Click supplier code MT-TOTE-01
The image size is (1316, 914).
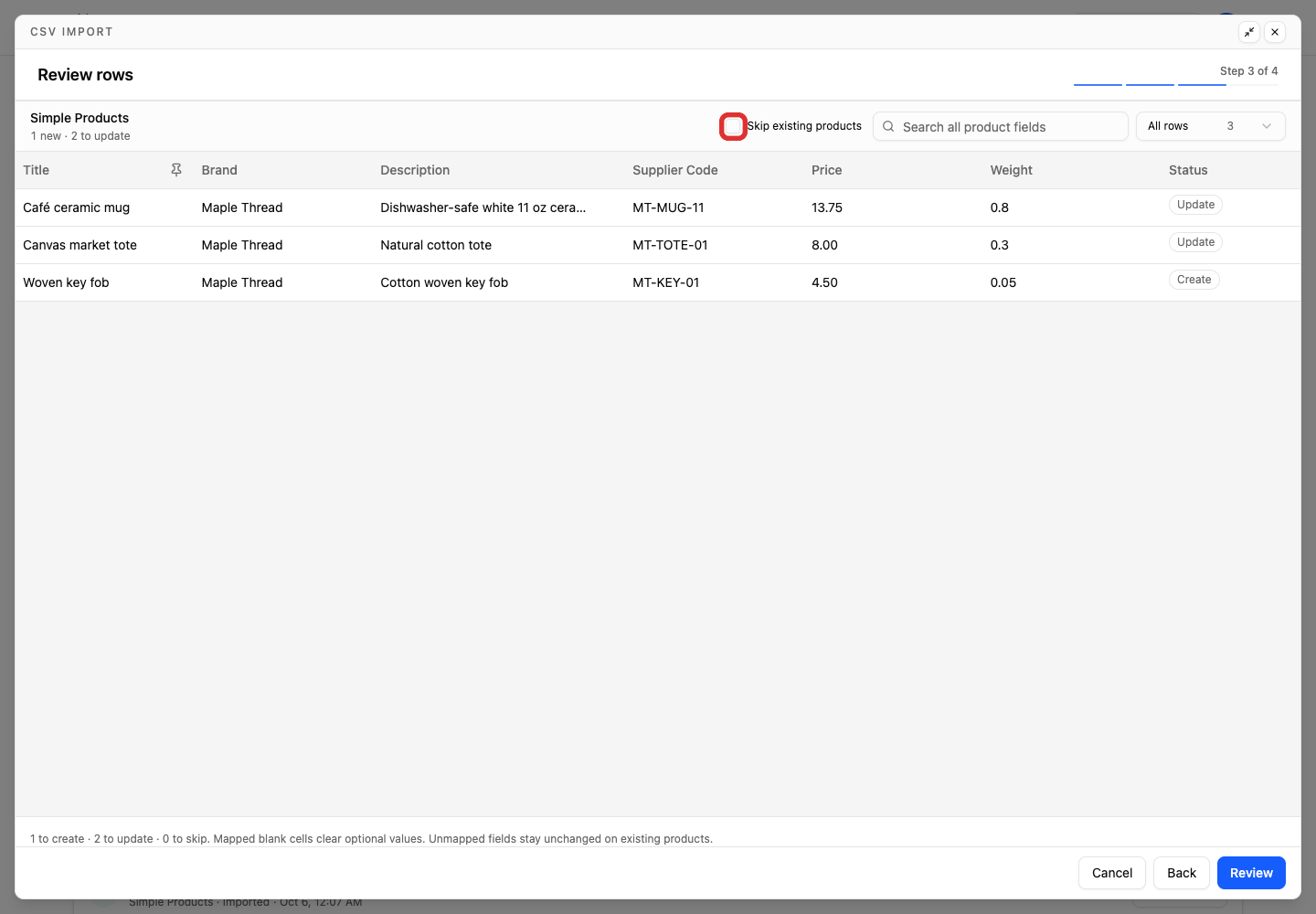click(x=670, y=245)
